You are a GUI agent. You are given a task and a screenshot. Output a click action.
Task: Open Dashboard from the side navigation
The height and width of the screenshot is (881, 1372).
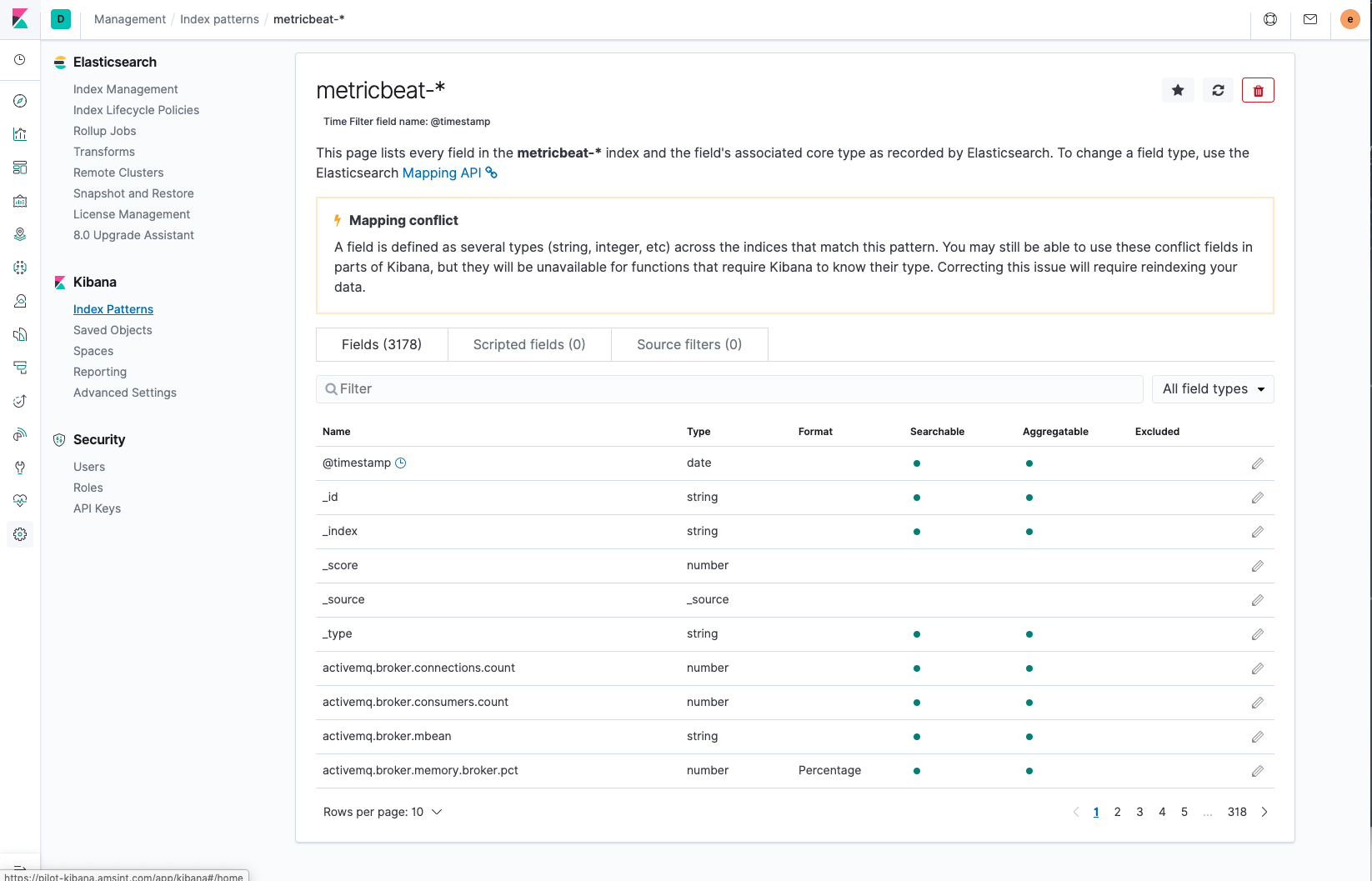point(20,168)
